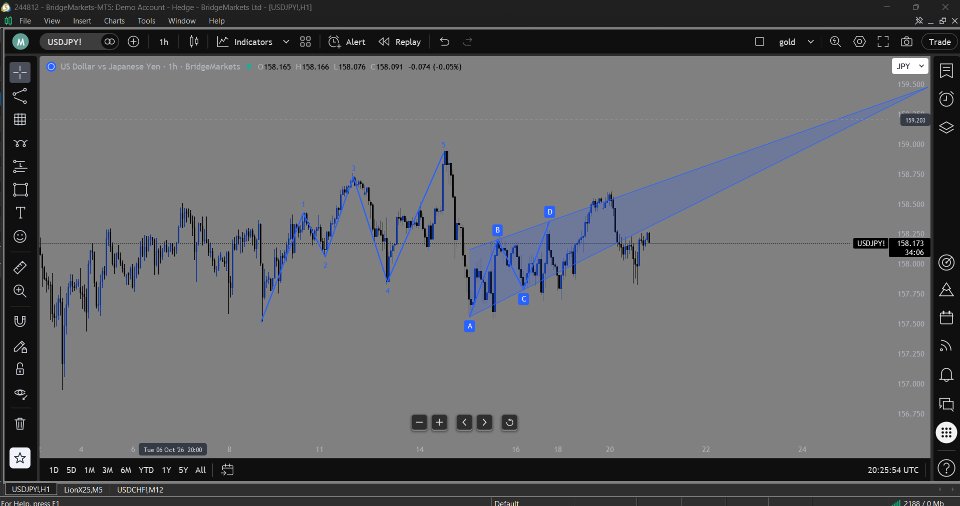Screen dimensions: 960x506
Task: Enter fullscreen mode
Action: click(883, 42)
